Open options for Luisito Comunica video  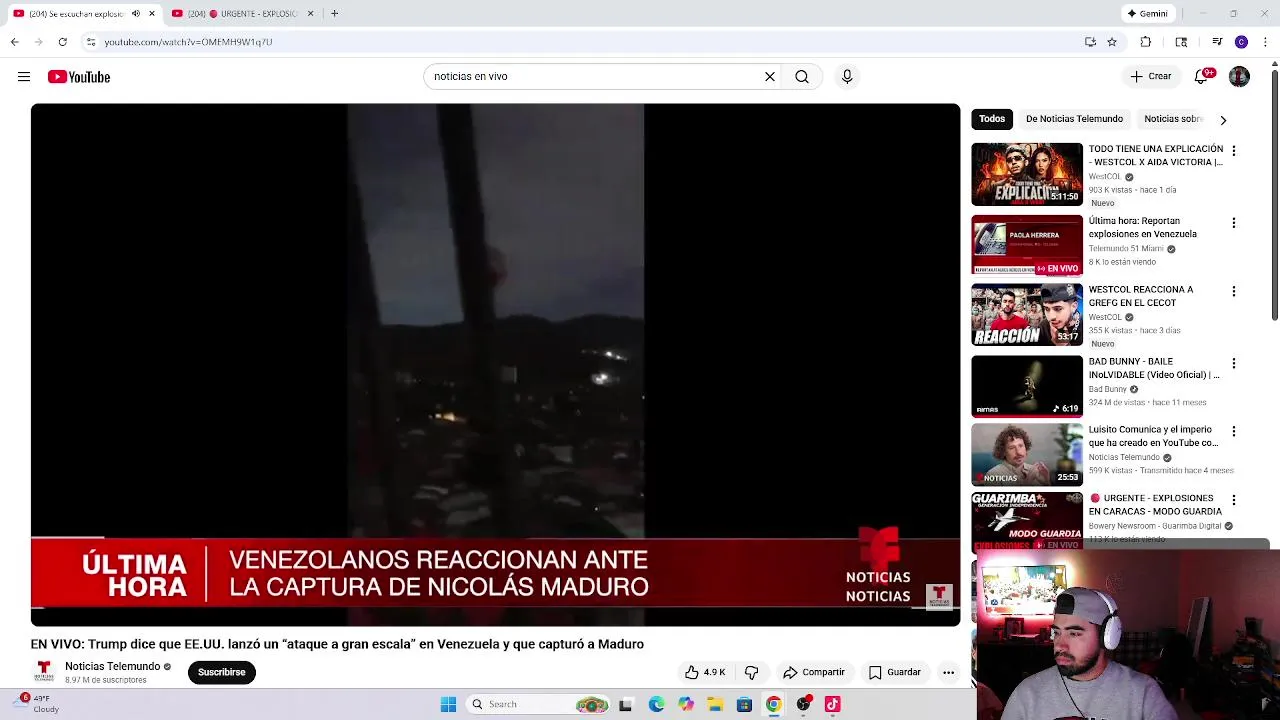(1233, 431)
